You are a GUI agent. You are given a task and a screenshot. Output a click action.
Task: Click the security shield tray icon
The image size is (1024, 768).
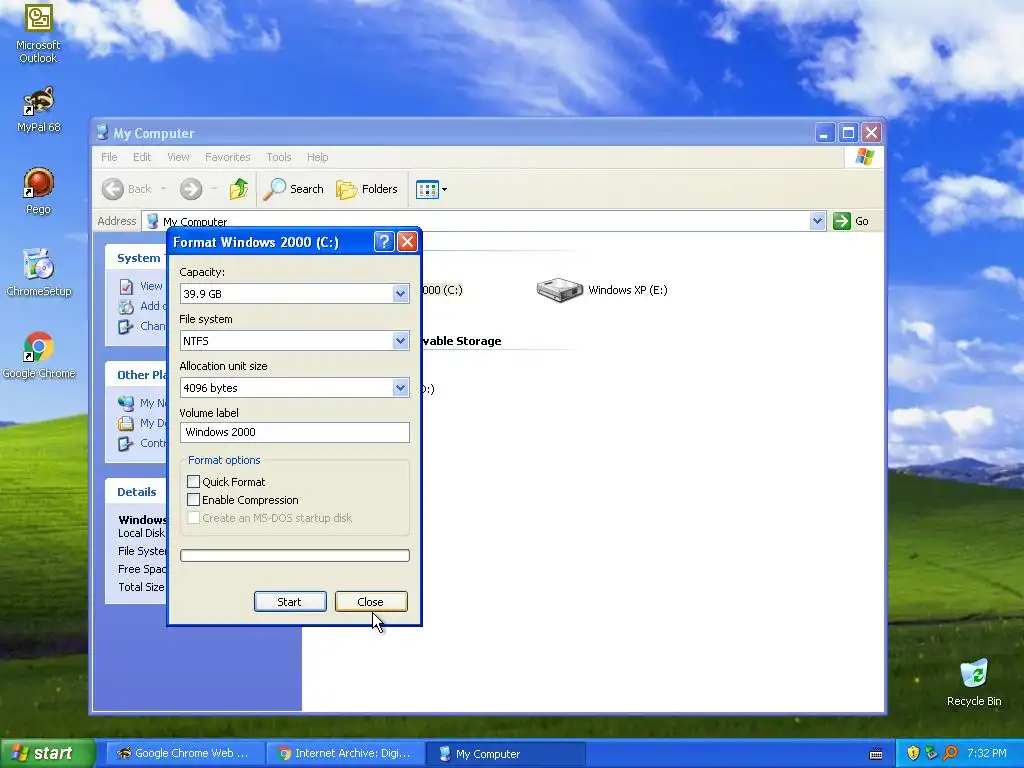pyautogui.click(x=913, y=753)
